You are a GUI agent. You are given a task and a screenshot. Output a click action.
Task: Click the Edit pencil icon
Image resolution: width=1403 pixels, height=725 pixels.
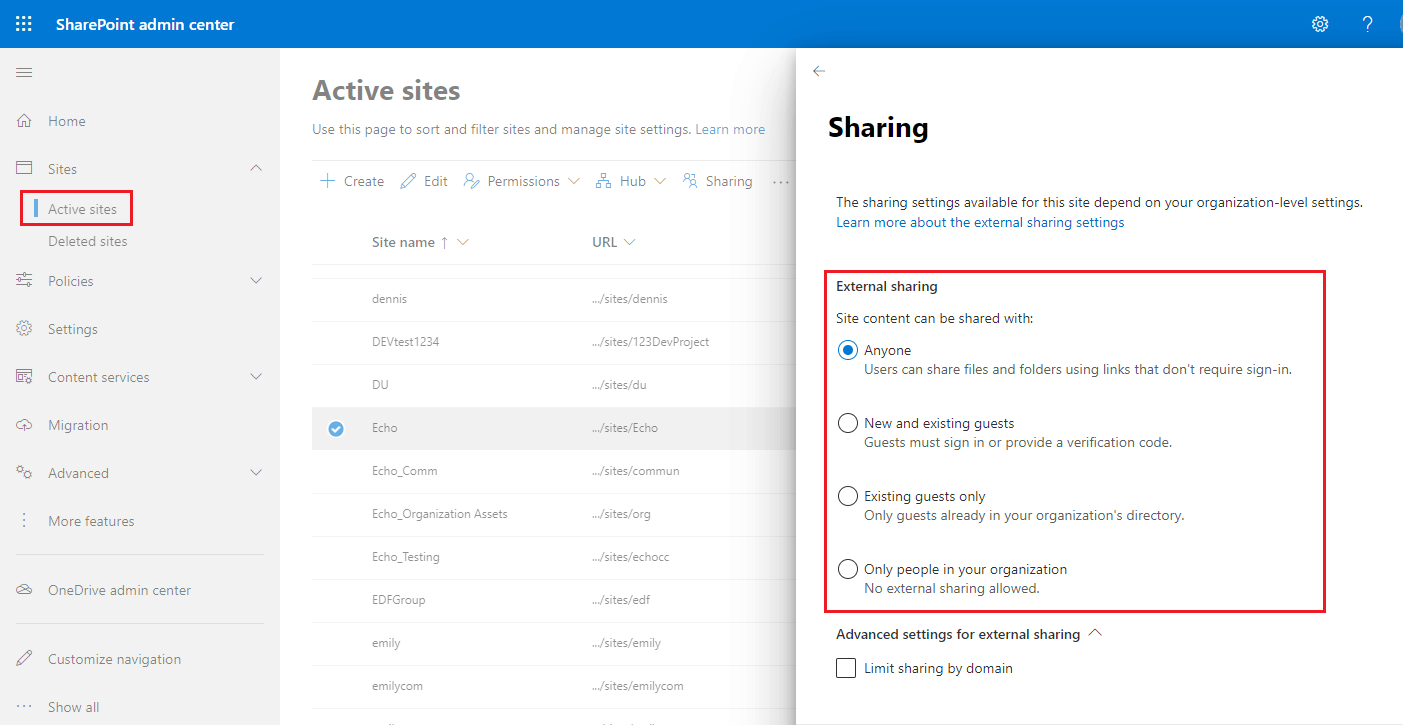[408, 181]
